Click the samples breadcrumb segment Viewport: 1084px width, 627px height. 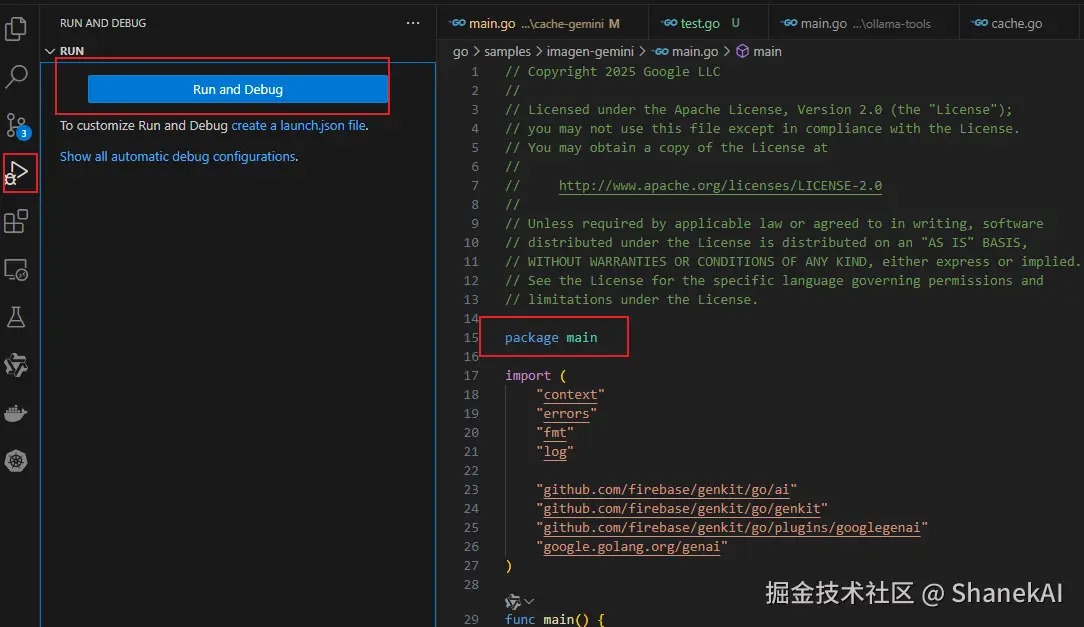pyautogui.click(x=507, y=51)
